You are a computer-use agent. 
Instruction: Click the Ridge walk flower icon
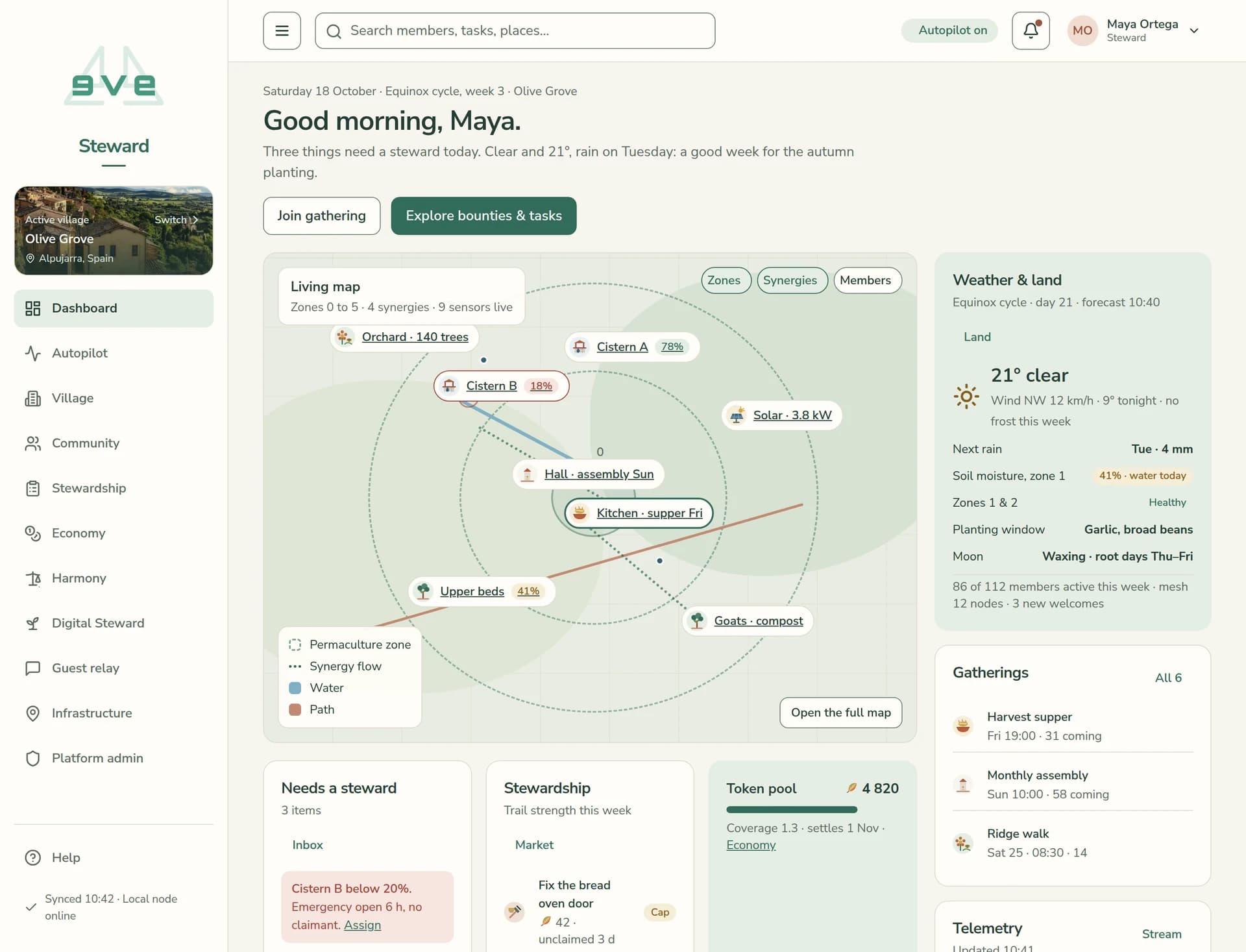[x=963, y=843]
